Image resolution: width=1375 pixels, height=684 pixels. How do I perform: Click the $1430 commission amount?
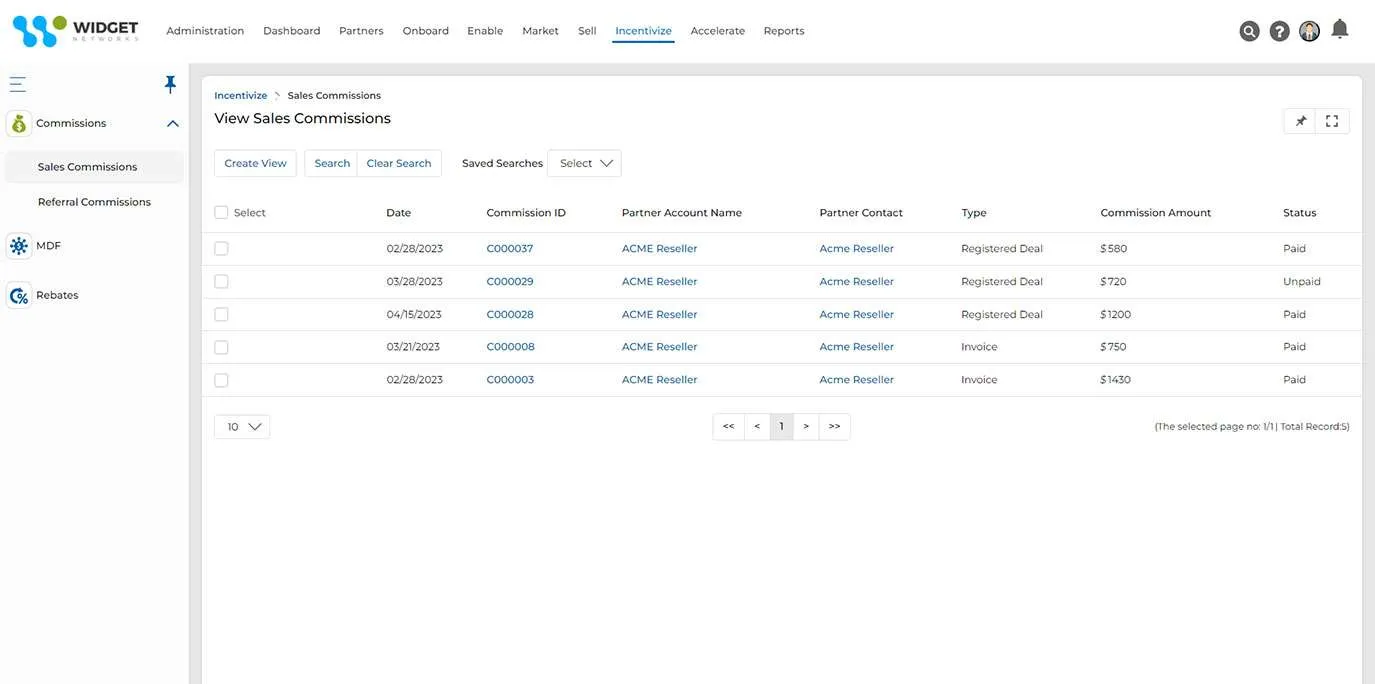(1115, 380)
